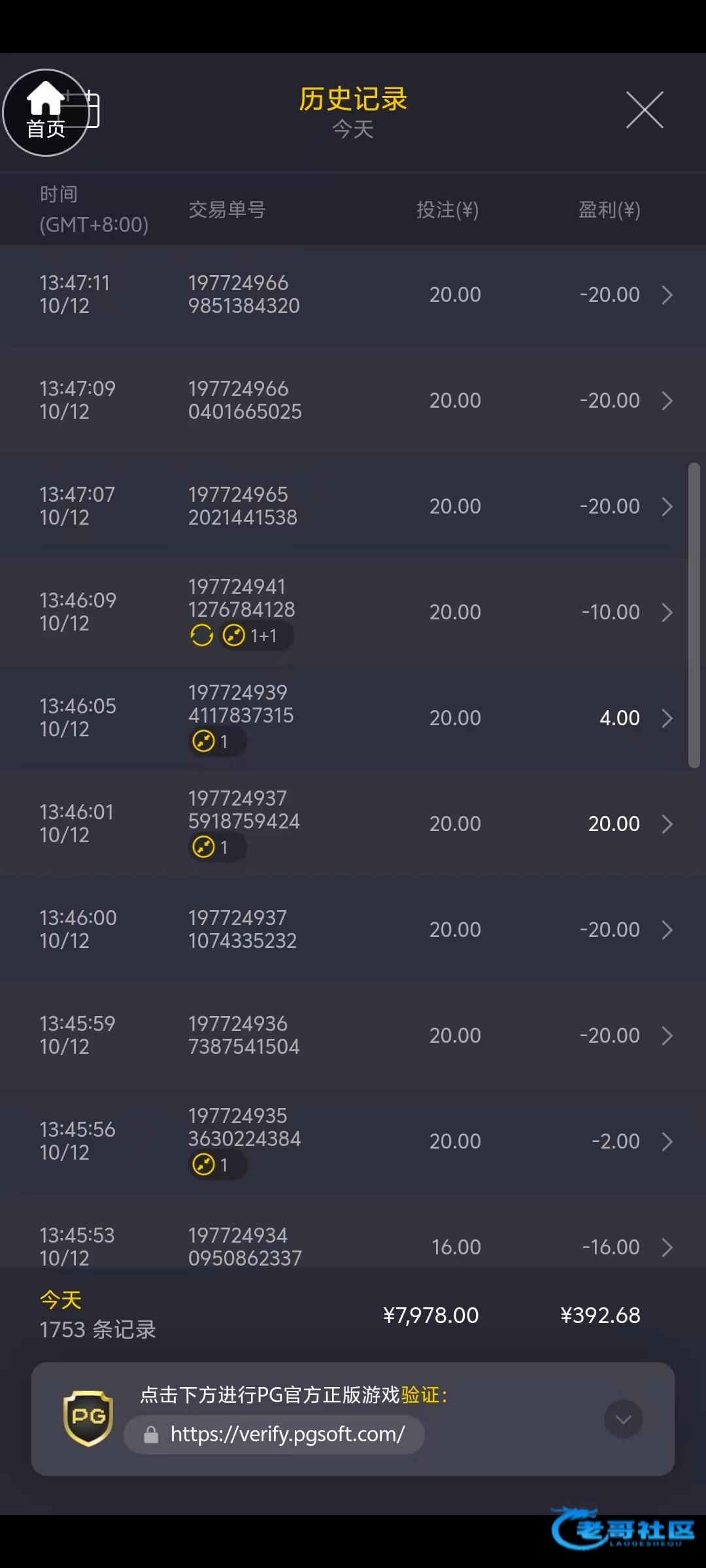Viewport: 706px width, 1568px height.
Task: Select the 今天 date filter under the title
Action: click(x=353, y=129)
